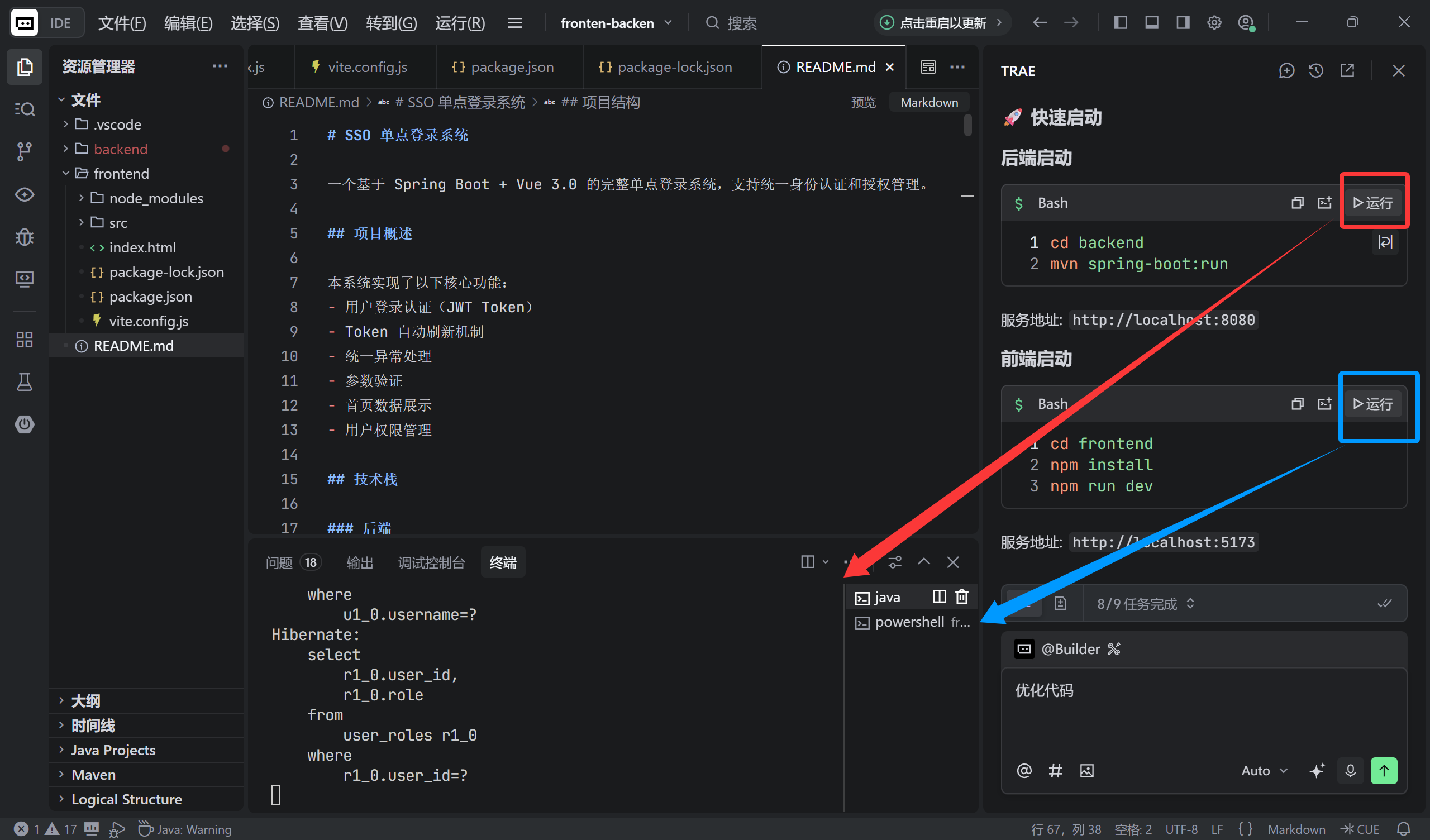Open the http://localhost:8080 address

[1164, 319]
